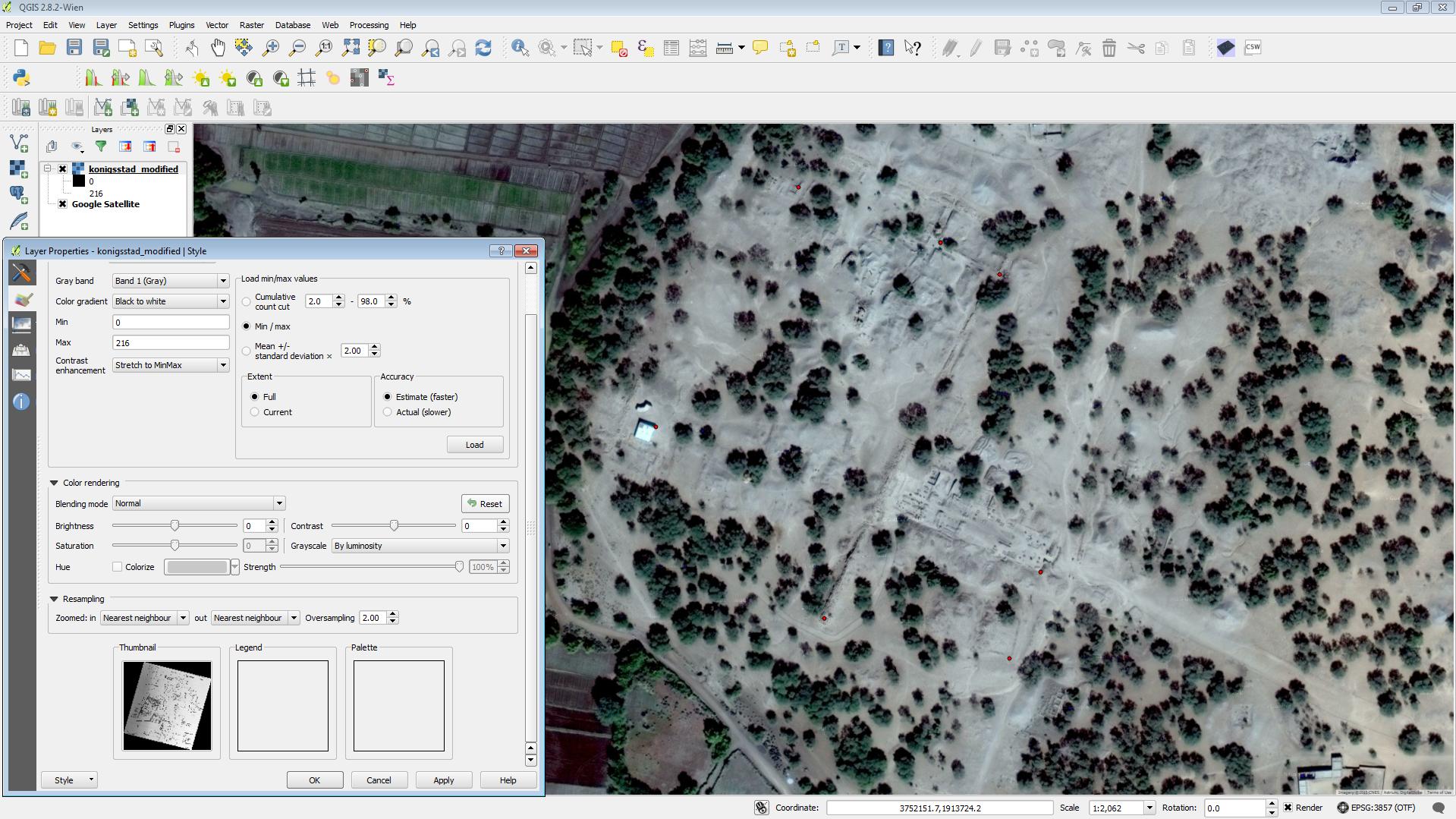Click the Filter Legend funnel icon
The image size is (1456, 819).
tap(101, 146)
